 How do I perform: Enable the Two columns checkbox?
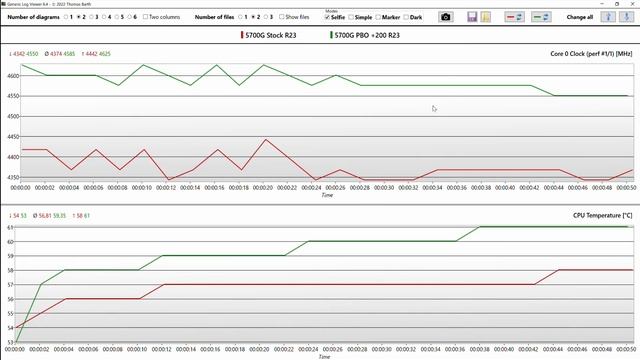click(161, 17)
